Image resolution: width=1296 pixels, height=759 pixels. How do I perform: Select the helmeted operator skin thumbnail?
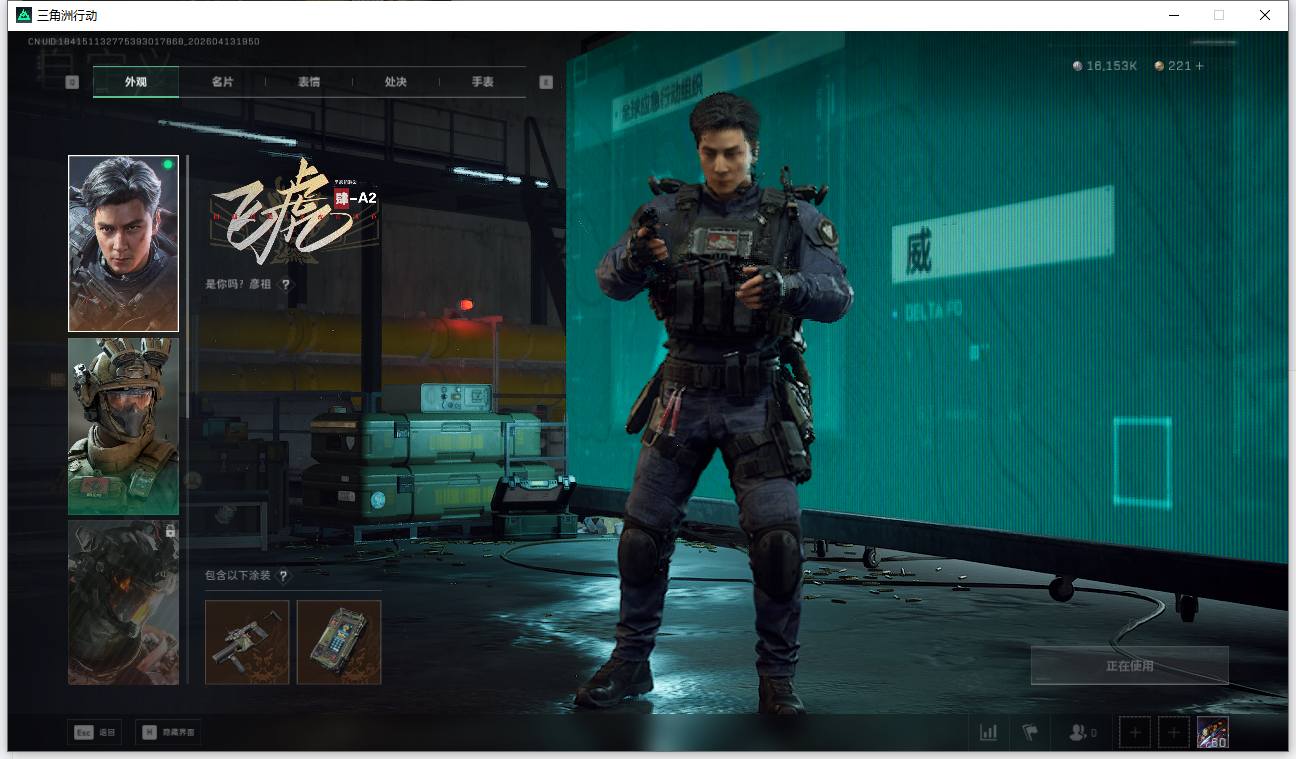tap(123, 426)
